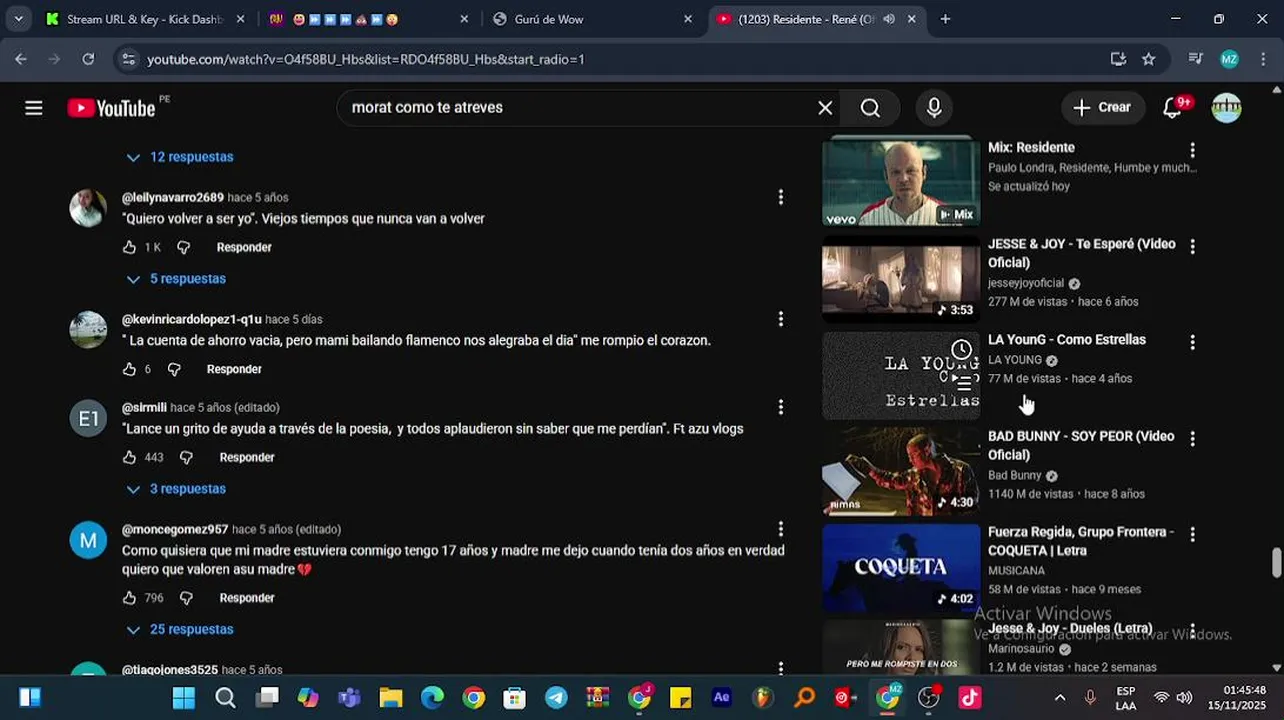Add Como Estrellas to Watch Later
The image size is (1284, 720).
(961, 349)
